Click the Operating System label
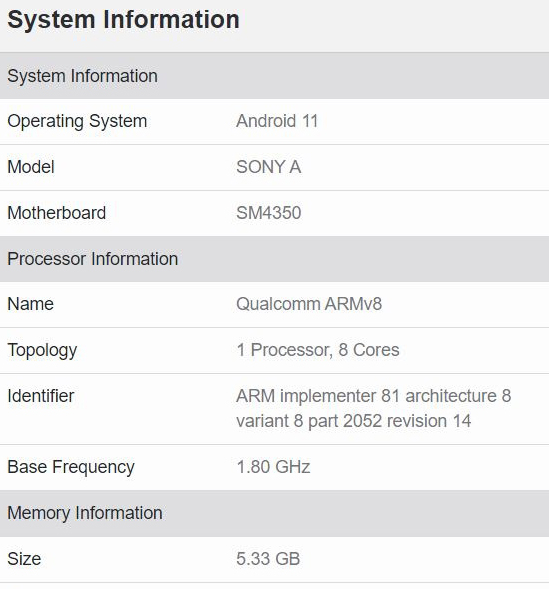The image size is (549, 589). (x=77, y=122)
